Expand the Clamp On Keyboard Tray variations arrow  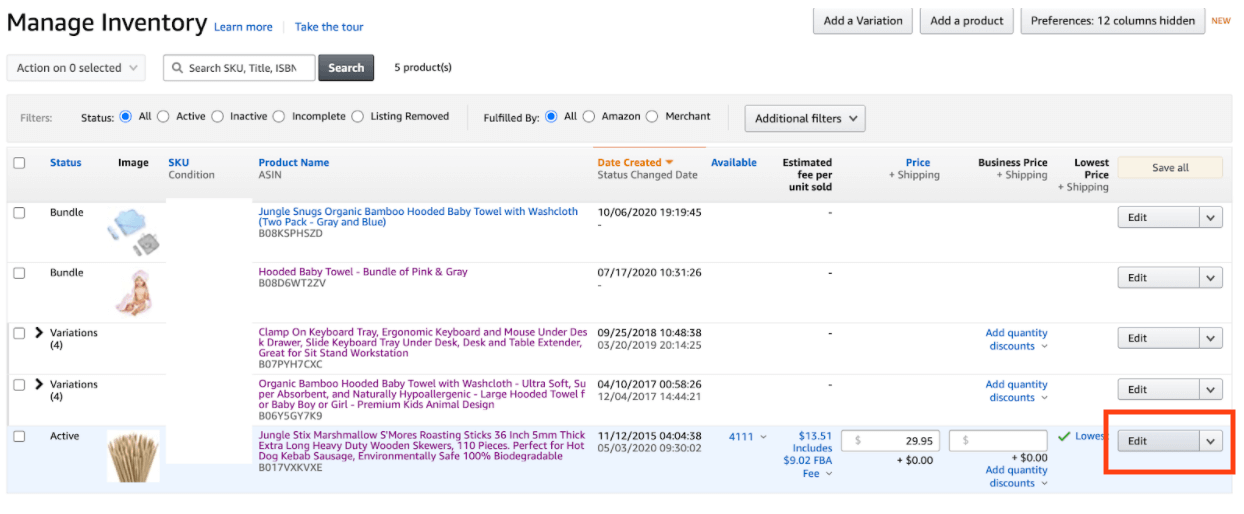40,333
